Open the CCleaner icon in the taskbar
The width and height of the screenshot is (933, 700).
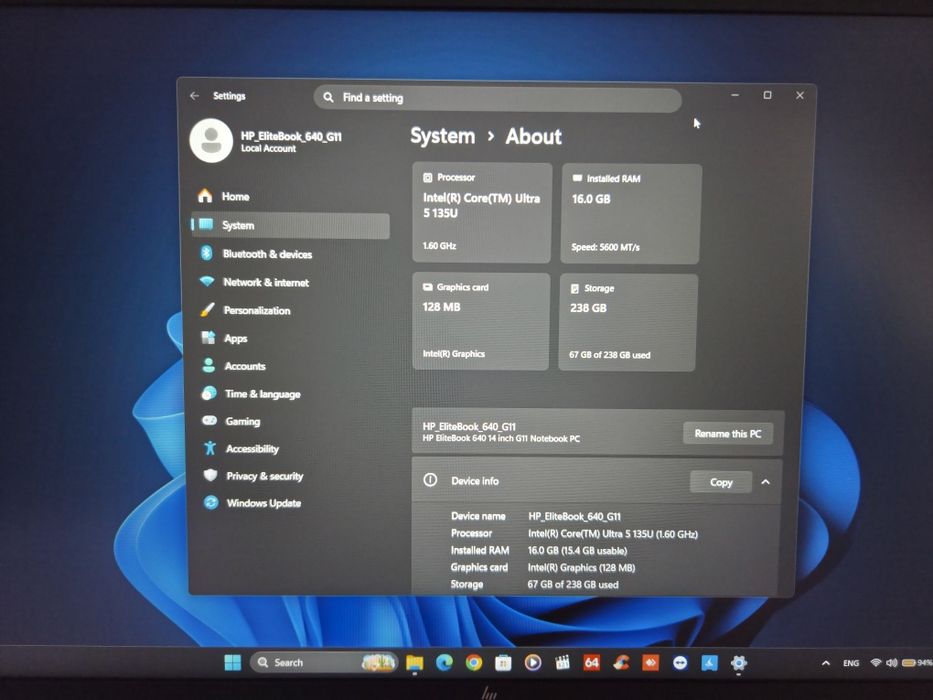621,662
